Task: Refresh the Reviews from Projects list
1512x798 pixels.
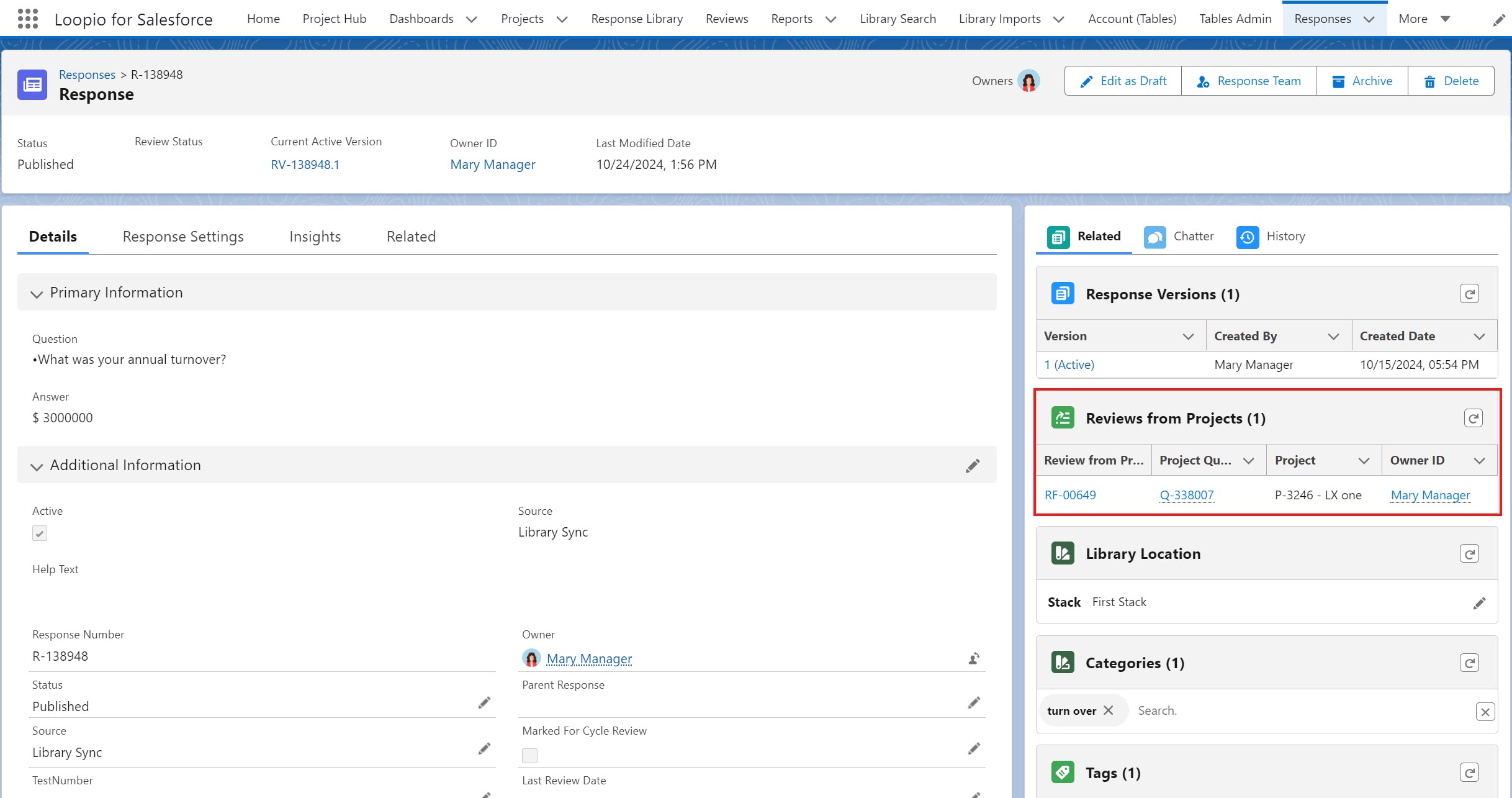Action: (1473, 418)
